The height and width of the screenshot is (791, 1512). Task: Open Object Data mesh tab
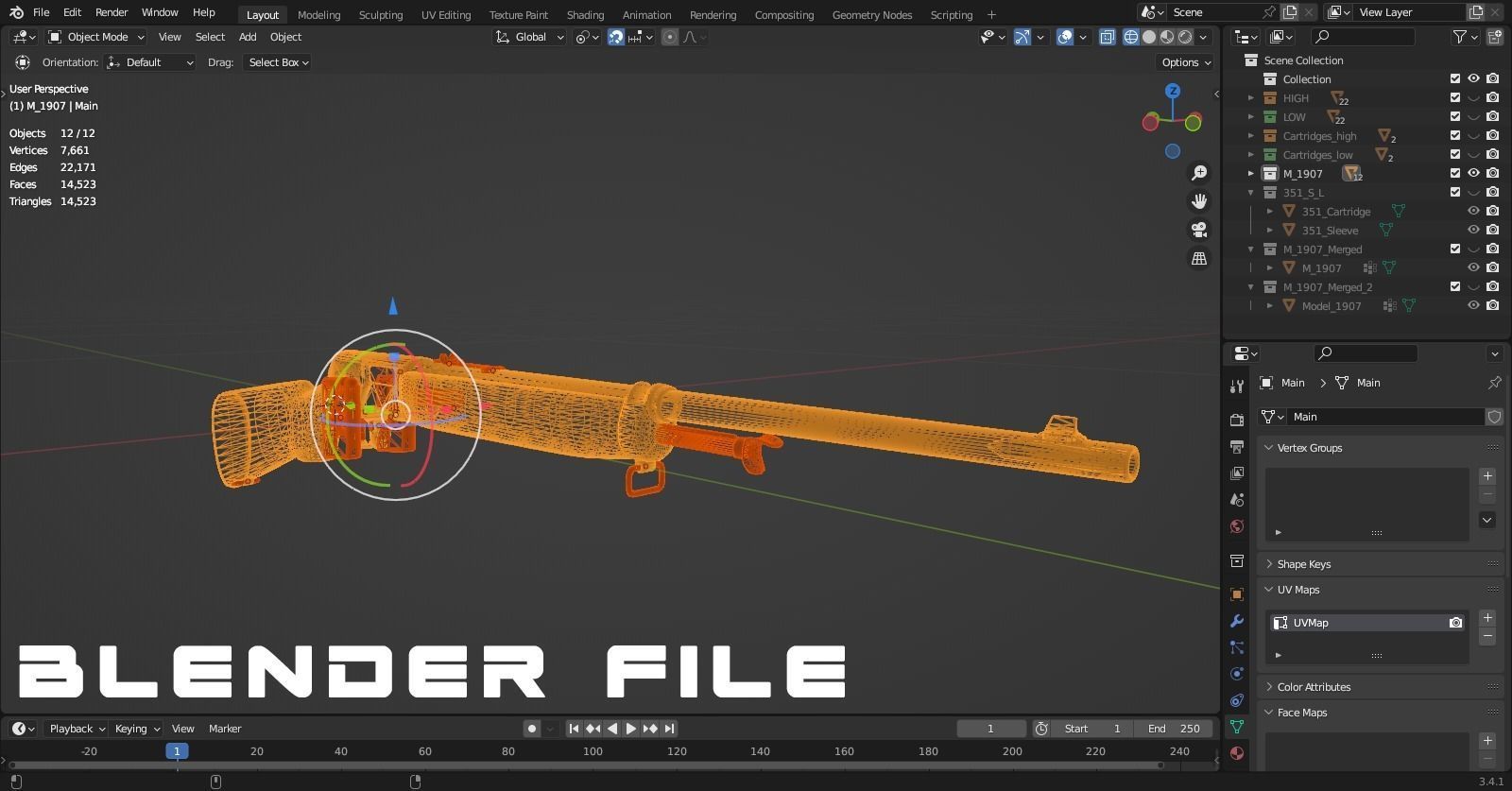[x=1237, y=727]
